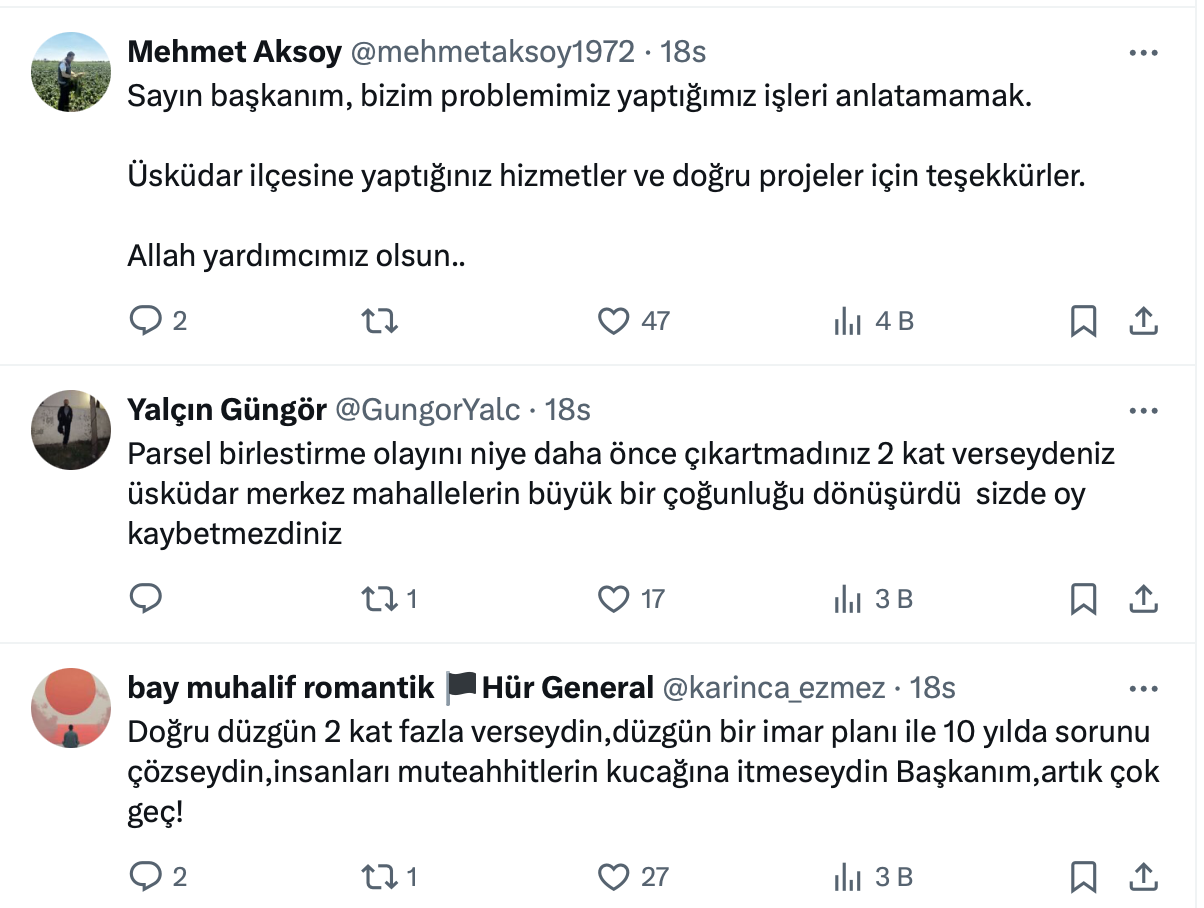
Task: View analytics of karinca_ezmez tweet
Action: 848,876
